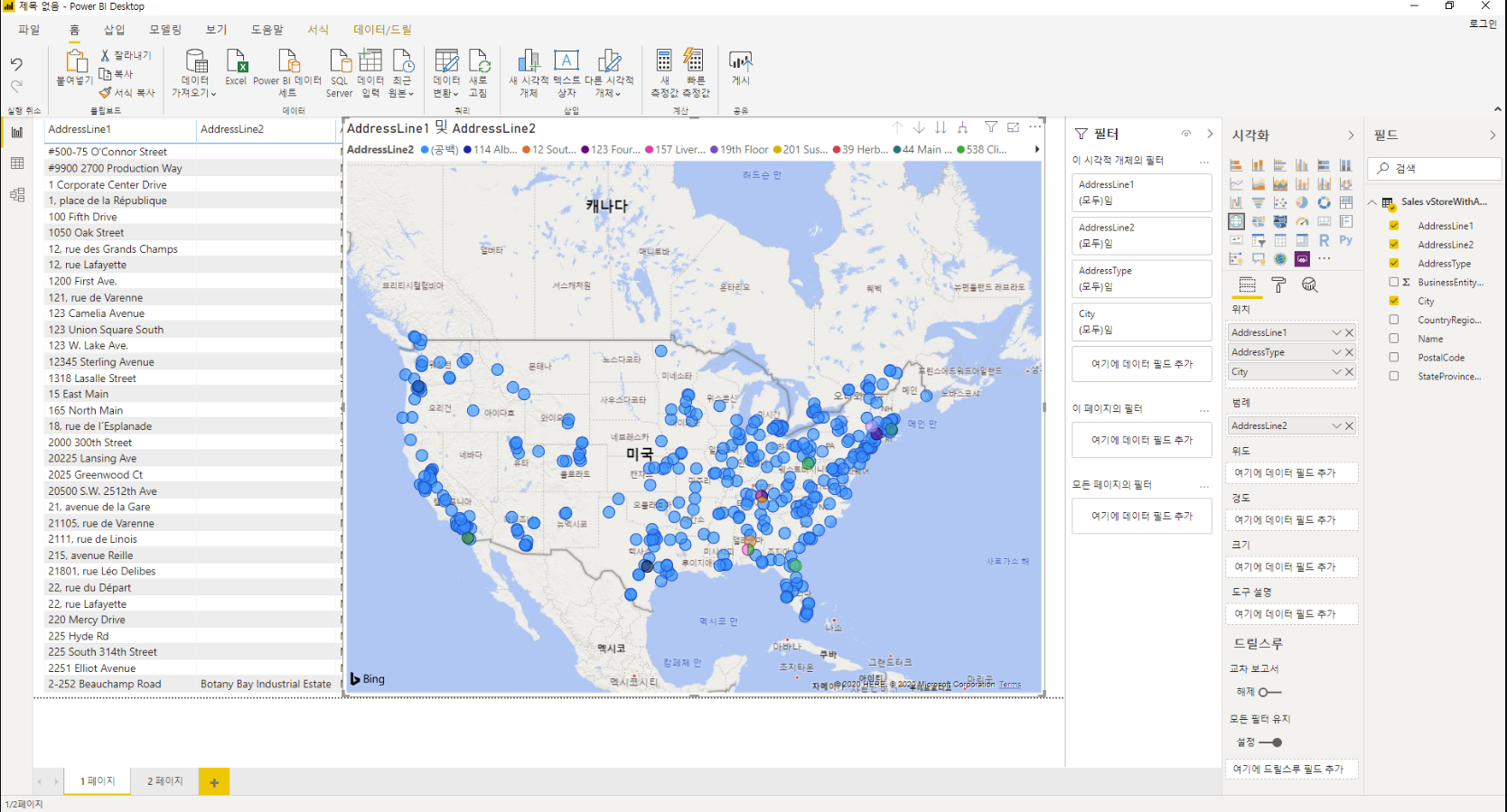Select the gauge visual icon
Image resolution: width=1507 pixels, height=812 pixels.
coord(1302,221)
